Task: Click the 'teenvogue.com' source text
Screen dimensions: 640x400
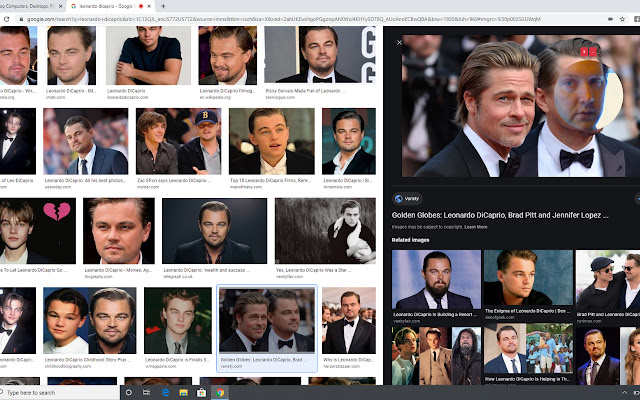Action: click(x=280, y=97)
